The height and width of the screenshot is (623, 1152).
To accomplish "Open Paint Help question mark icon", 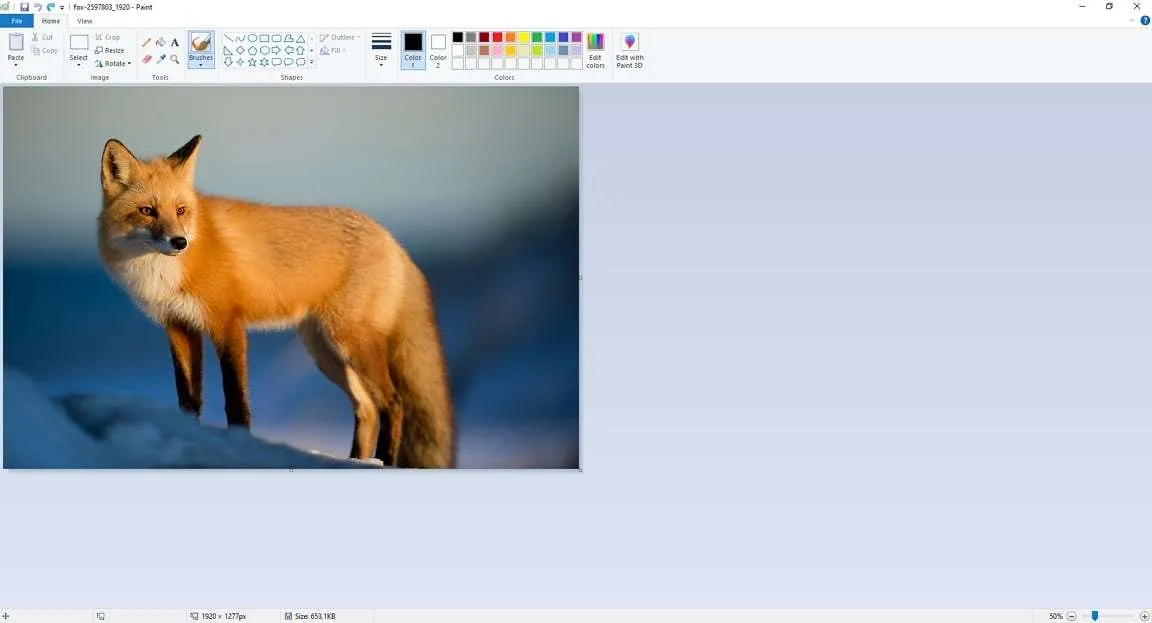I will pyautogui.click(x=1145, y=21).
